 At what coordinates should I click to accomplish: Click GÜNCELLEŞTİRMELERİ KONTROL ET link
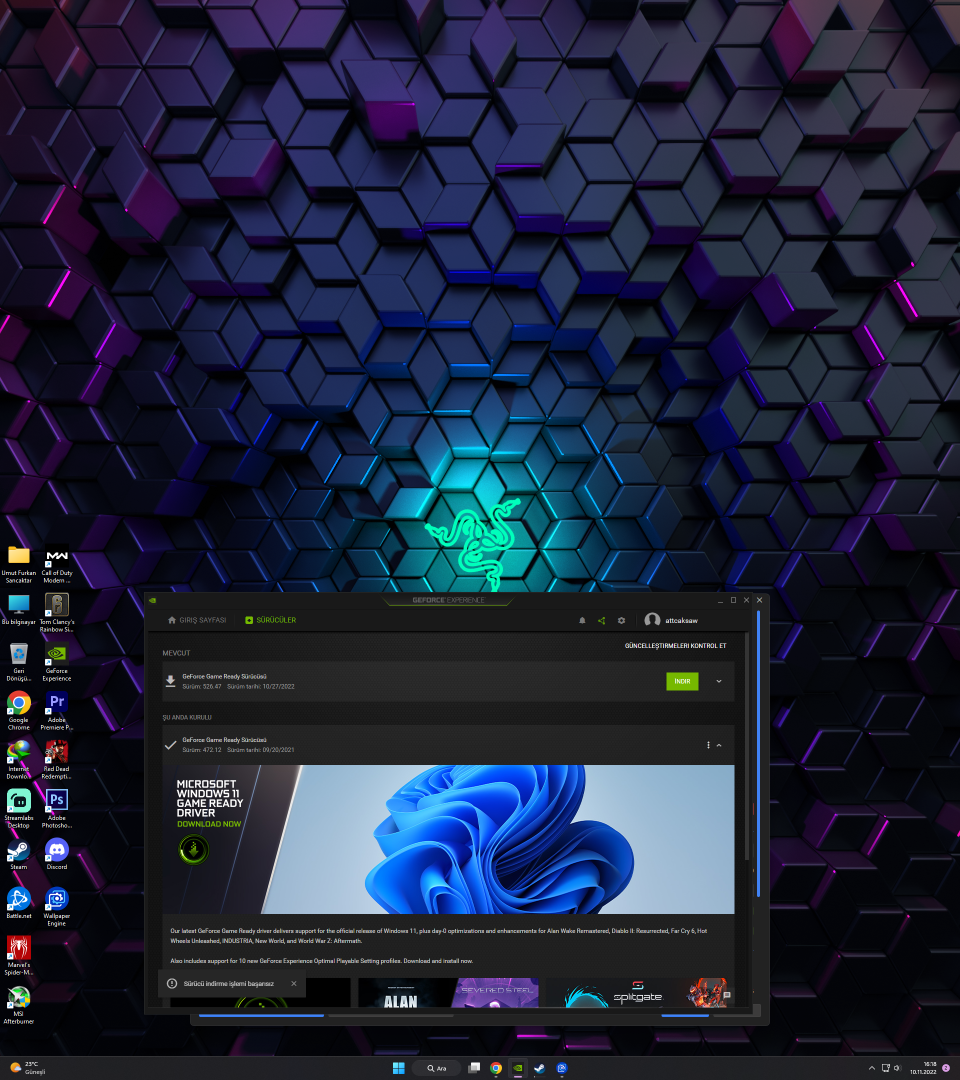(676, 646)
